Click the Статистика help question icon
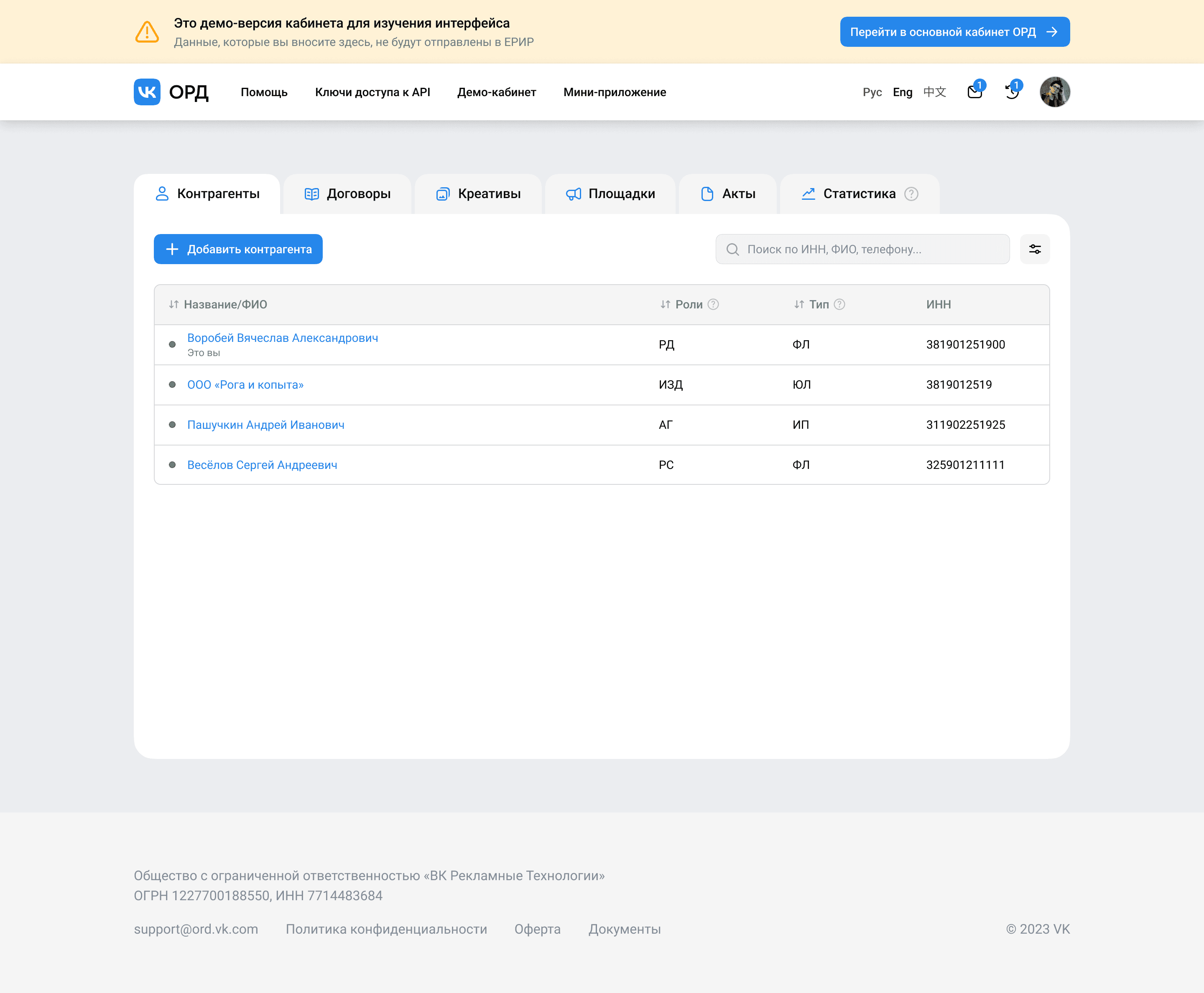Image resolution: width=1204 pixels, height=993 pixels. (x=911, y=194)
